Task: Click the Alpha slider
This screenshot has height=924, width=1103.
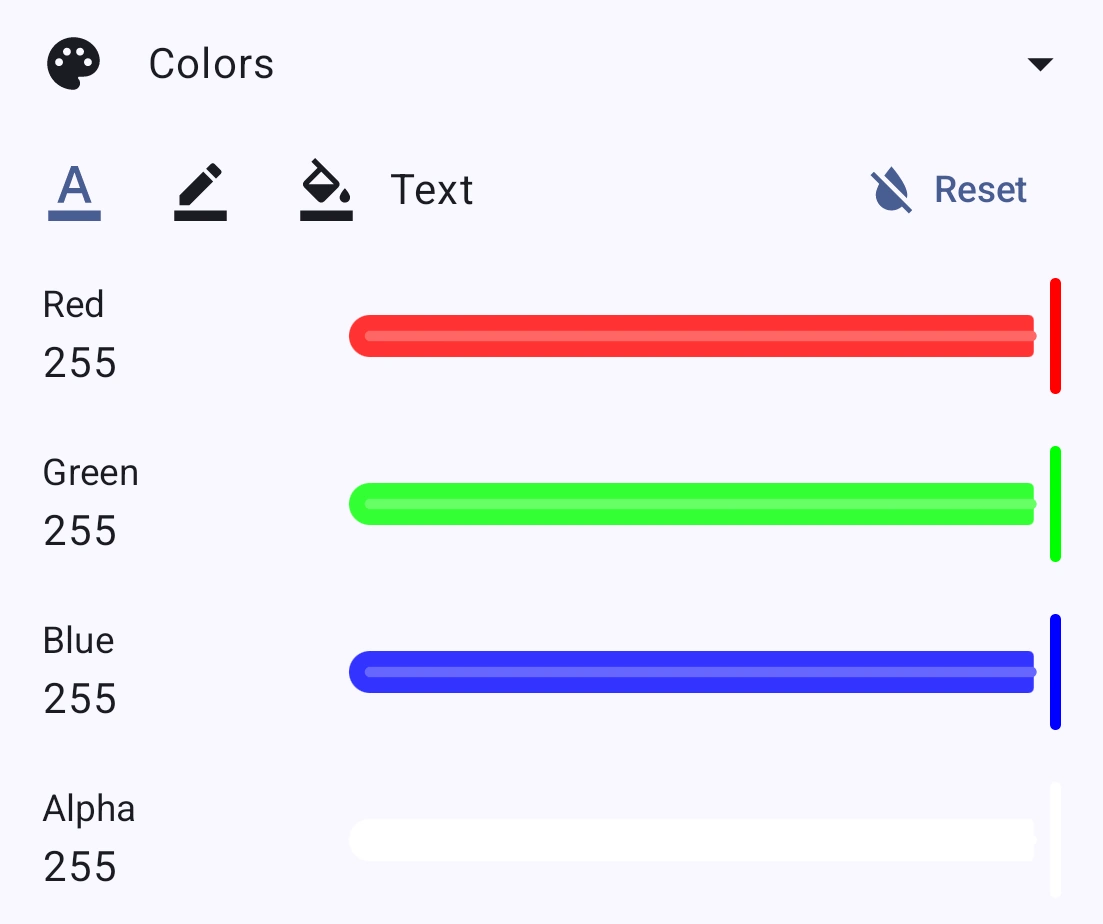Action: 693,840
